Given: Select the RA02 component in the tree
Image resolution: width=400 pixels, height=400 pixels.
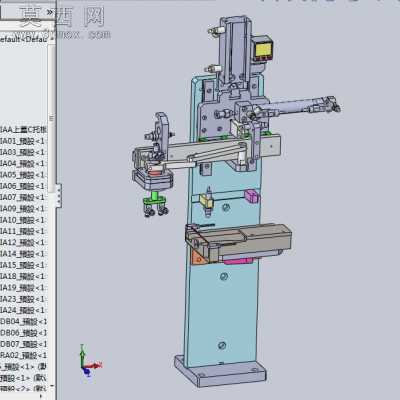Looking at the screenshot, I should click(23, 355).
